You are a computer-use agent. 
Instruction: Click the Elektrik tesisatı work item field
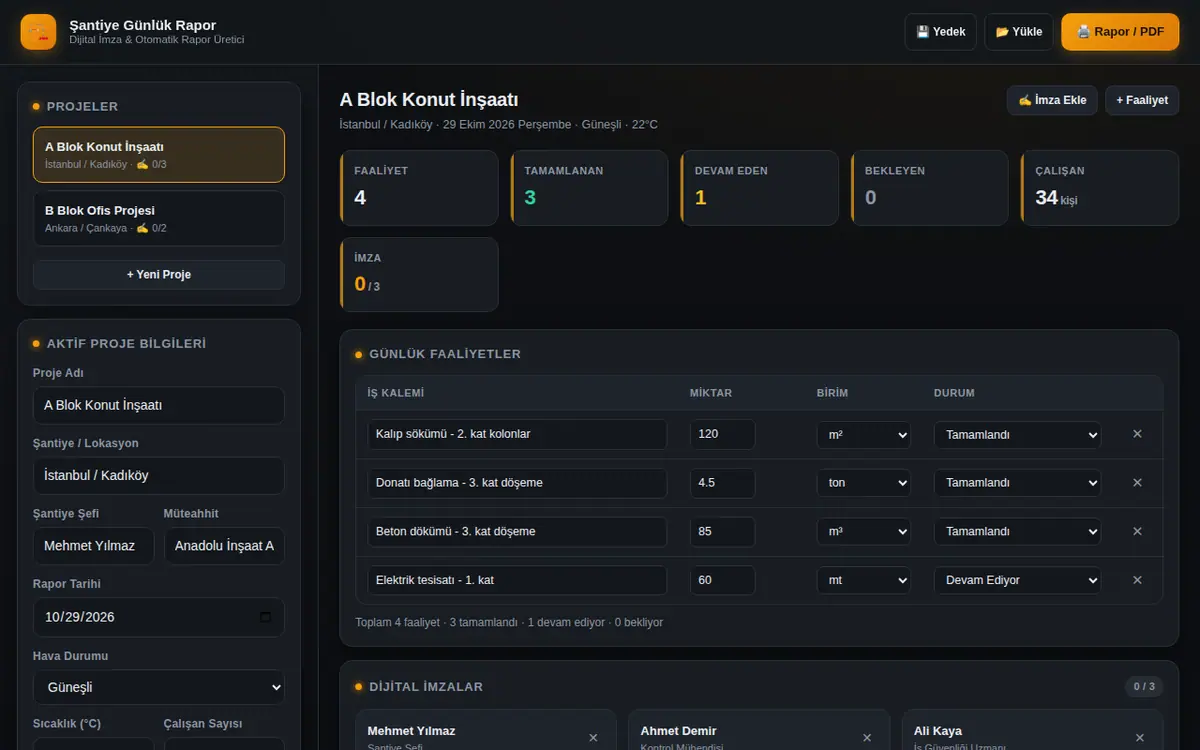click(517, 580)
